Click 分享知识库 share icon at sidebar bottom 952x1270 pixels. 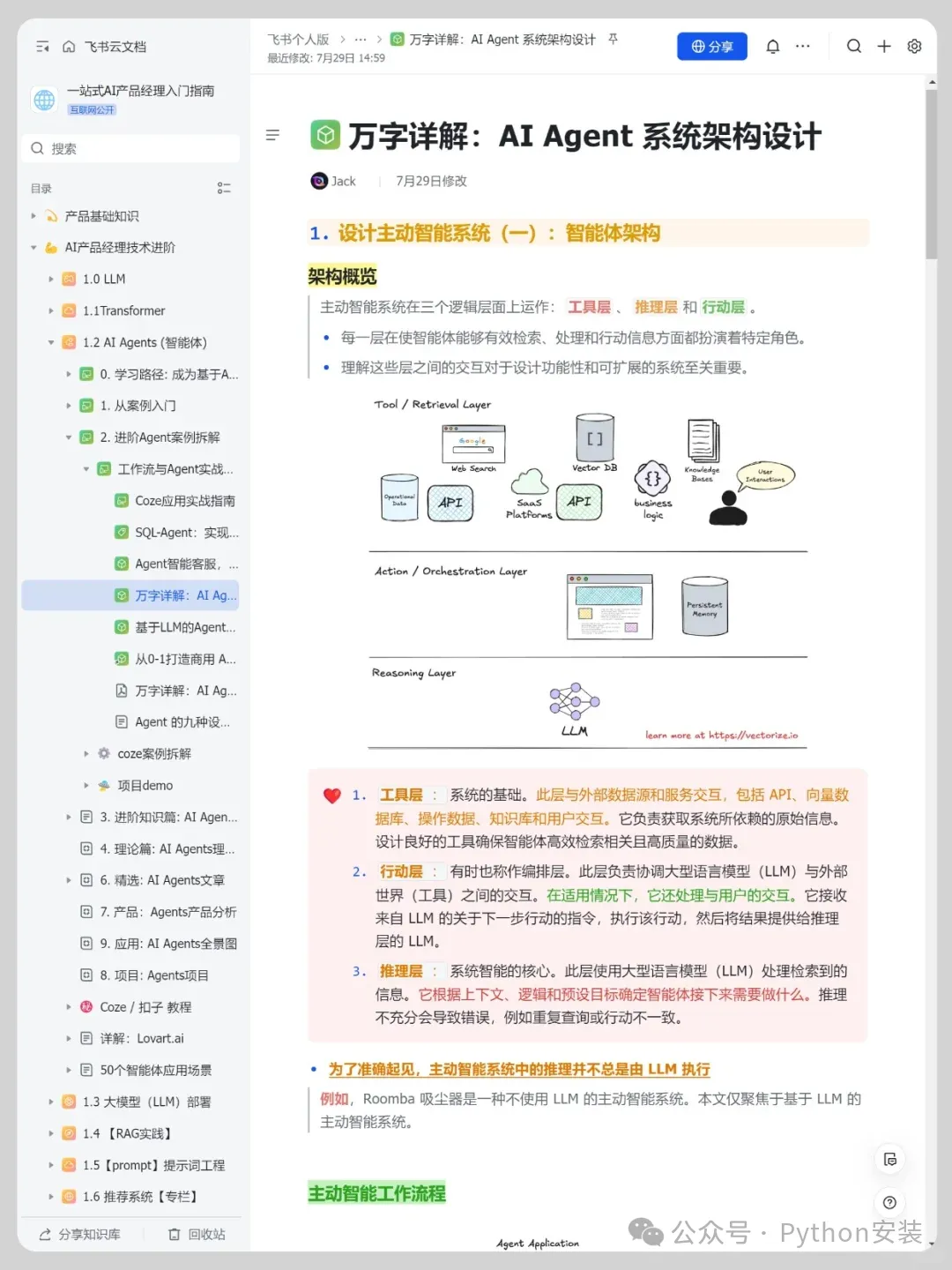pyautogui.click(x=79, y=1235)
